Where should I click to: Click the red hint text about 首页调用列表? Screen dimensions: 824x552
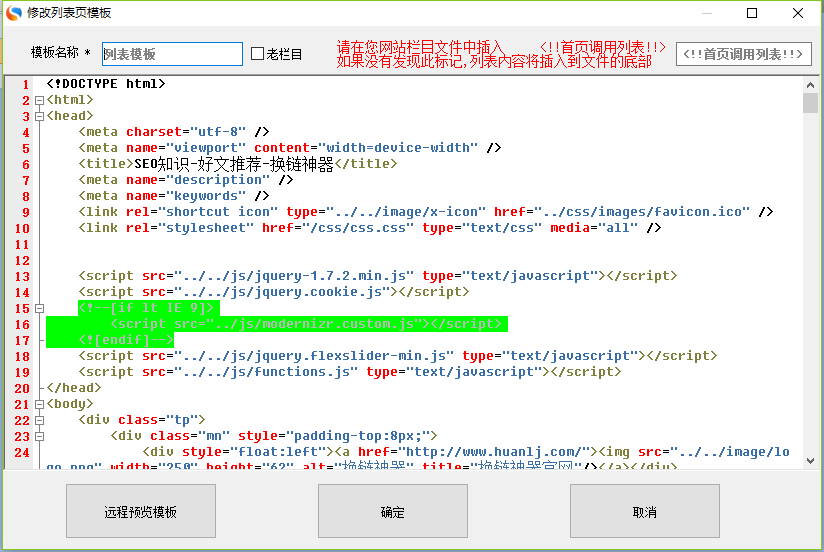click(501, 54)
